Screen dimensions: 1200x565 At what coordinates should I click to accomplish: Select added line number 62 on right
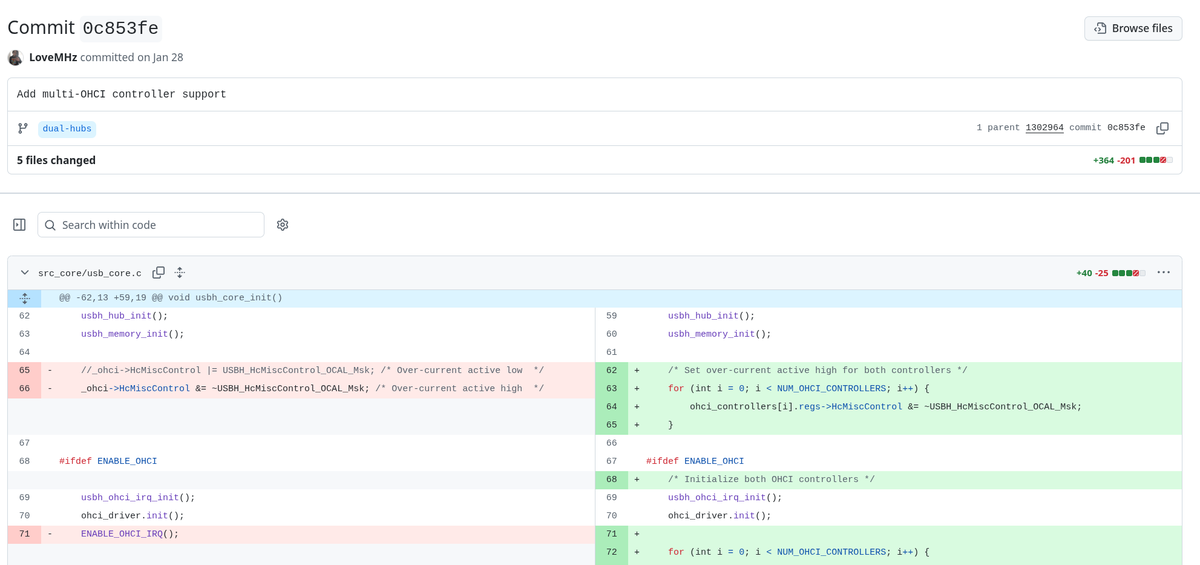coord(611,370)
